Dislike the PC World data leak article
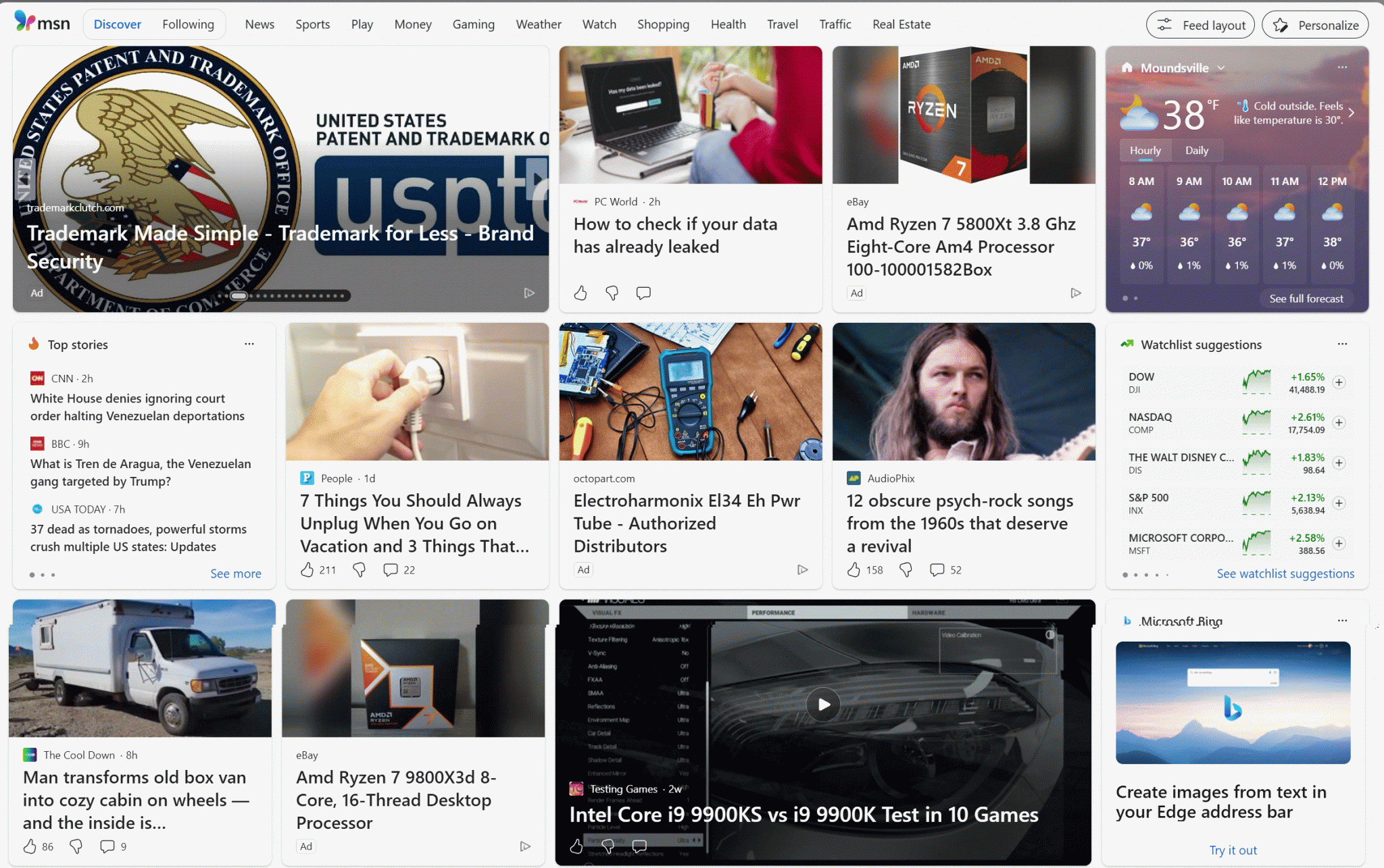The height and width of the screenshot is (868, 1384). tap(612, 292)
